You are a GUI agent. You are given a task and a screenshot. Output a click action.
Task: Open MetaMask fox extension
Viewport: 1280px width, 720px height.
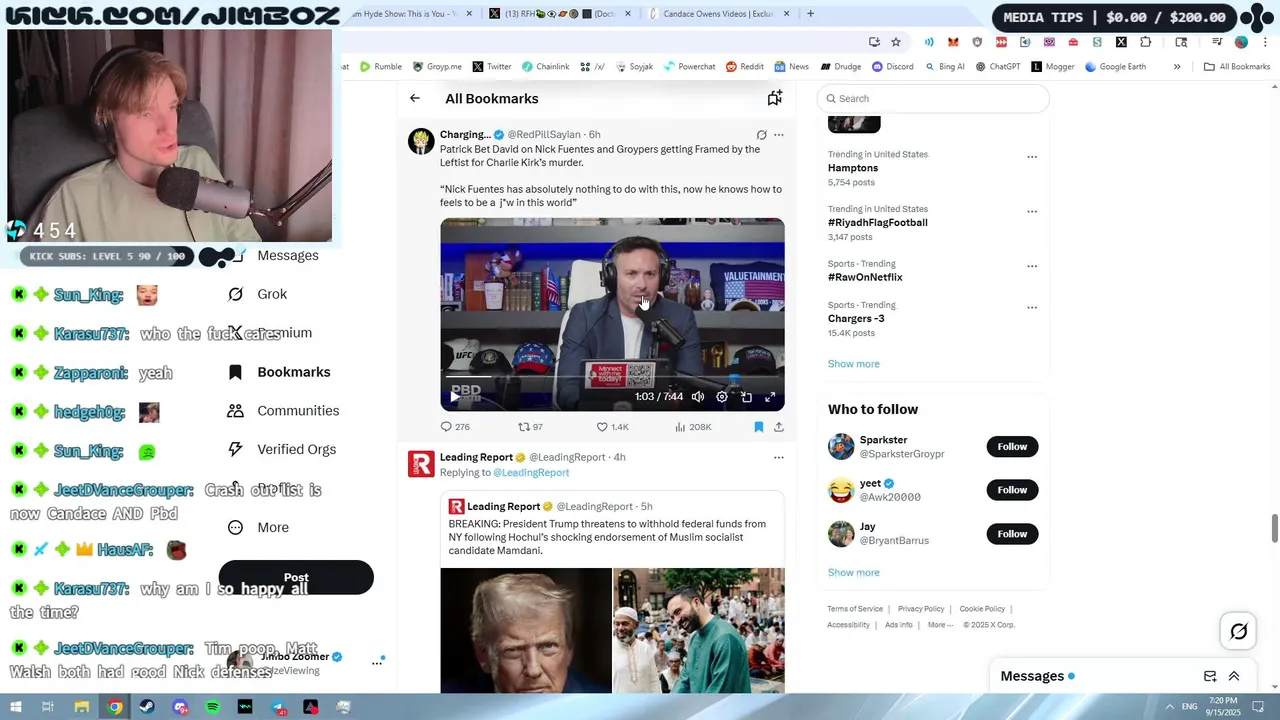pos(953,42)
